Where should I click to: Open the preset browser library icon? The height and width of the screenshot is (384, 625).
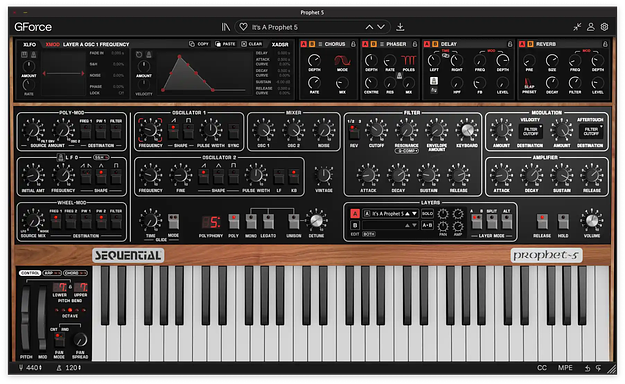(x=226, y=27)
